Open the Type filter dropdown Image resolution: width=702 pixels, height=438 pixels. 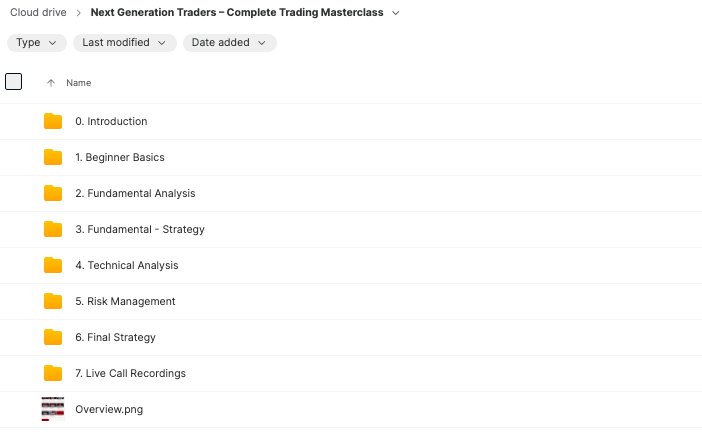pos(37,43)
